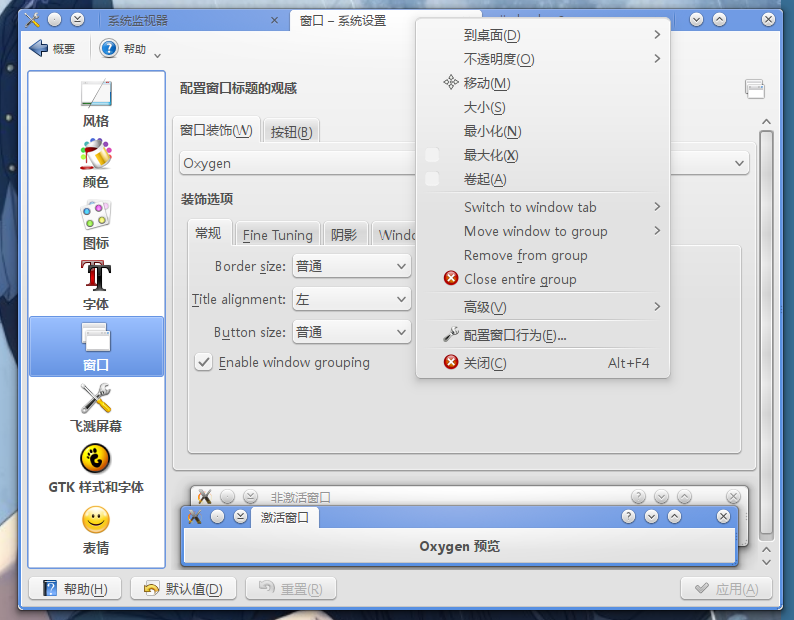Choose 最小化(N) from the window menu

(x=543, y=131)
